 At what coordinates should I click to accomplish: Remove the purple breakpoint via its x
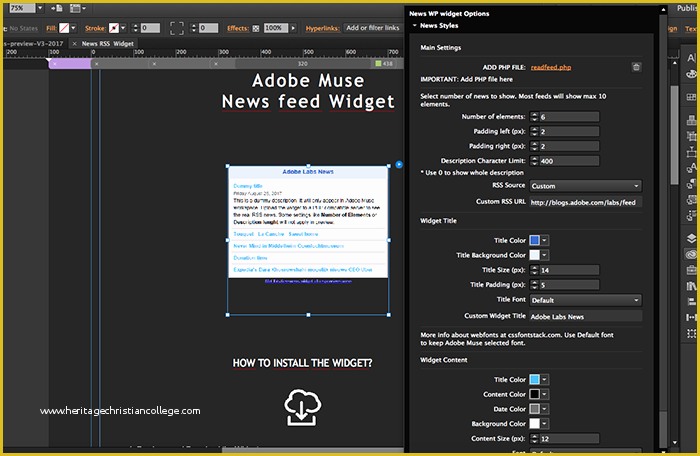pyautogui.click(x=54, y=64)
